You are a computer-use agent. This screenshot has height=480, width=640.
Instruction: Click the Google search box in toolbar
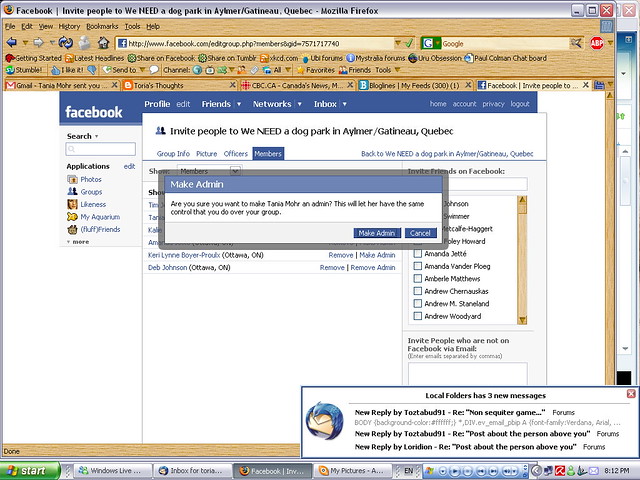[x=504, y=43]
